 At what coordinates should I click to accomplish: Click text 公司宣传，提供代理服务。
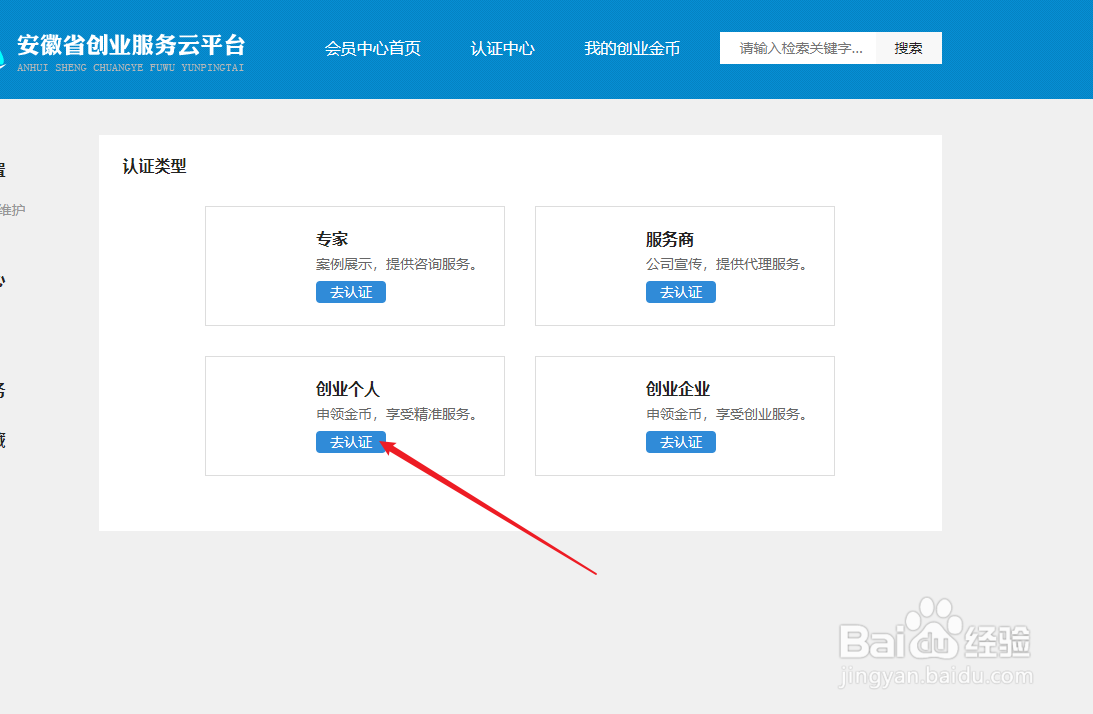(x=726, y=264)
